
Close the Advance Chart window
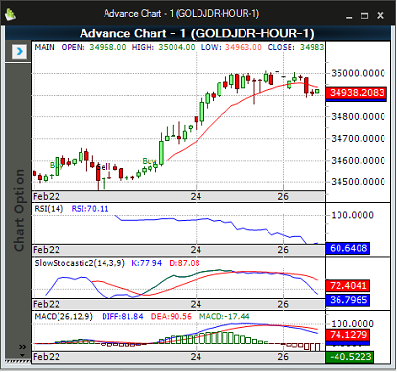tap(380, 16)
